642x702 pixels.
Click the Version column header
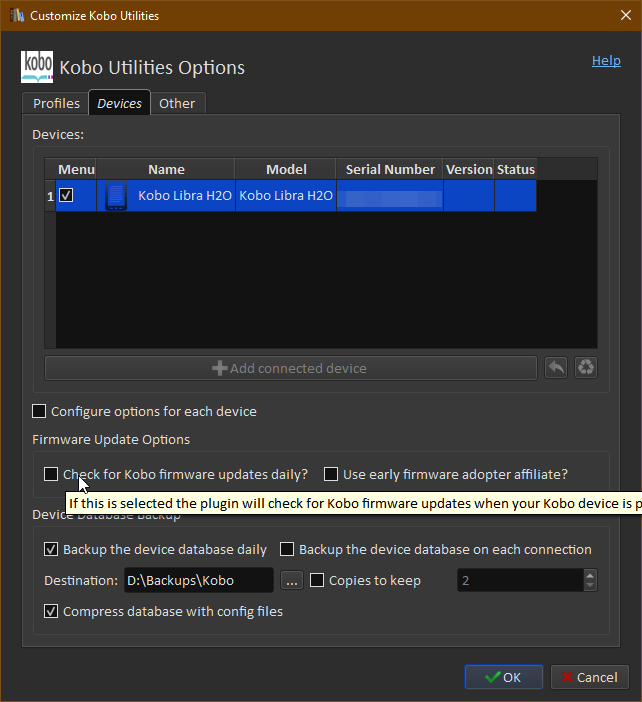[x=469, y=169]
